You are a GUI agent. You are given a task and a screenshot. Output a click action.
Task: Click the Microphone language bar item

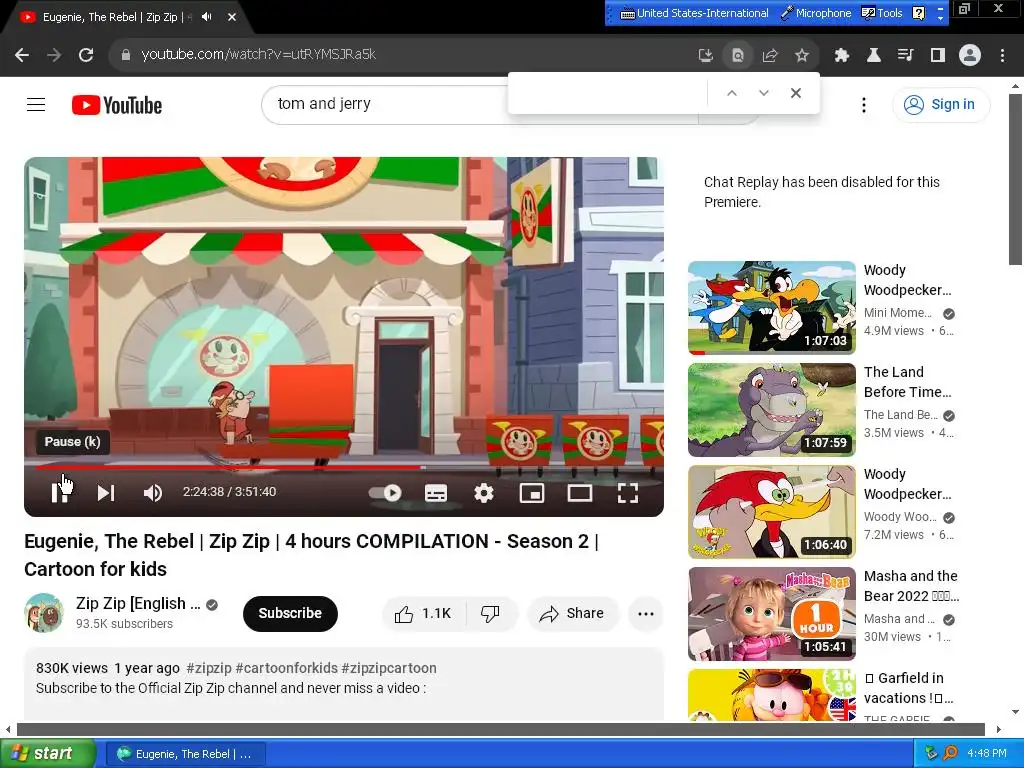[x=816, y=13]
